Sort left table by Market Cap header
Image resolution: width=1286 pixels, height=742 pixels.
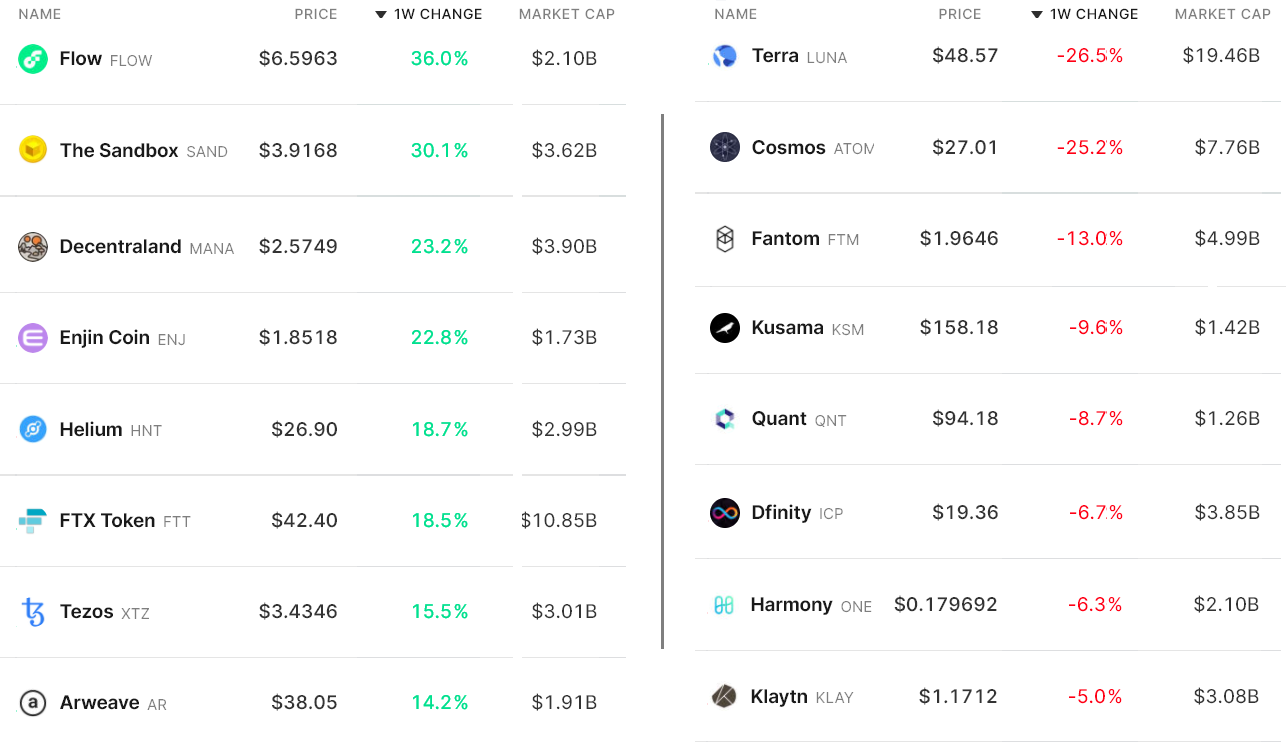(566, 14)
